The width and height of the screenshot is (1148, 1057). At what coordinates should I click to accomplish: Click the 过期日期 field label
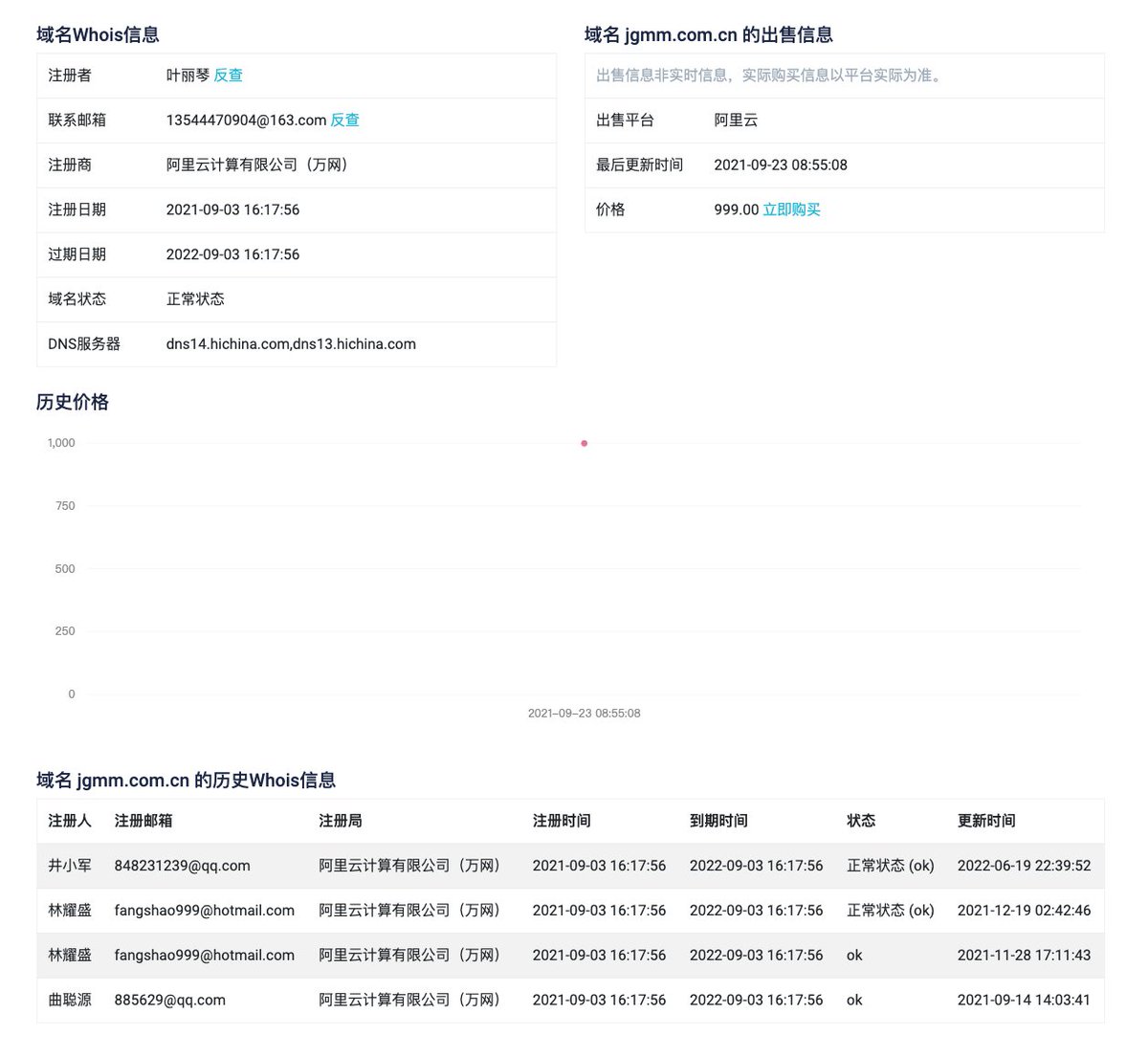tap(77, 254)
